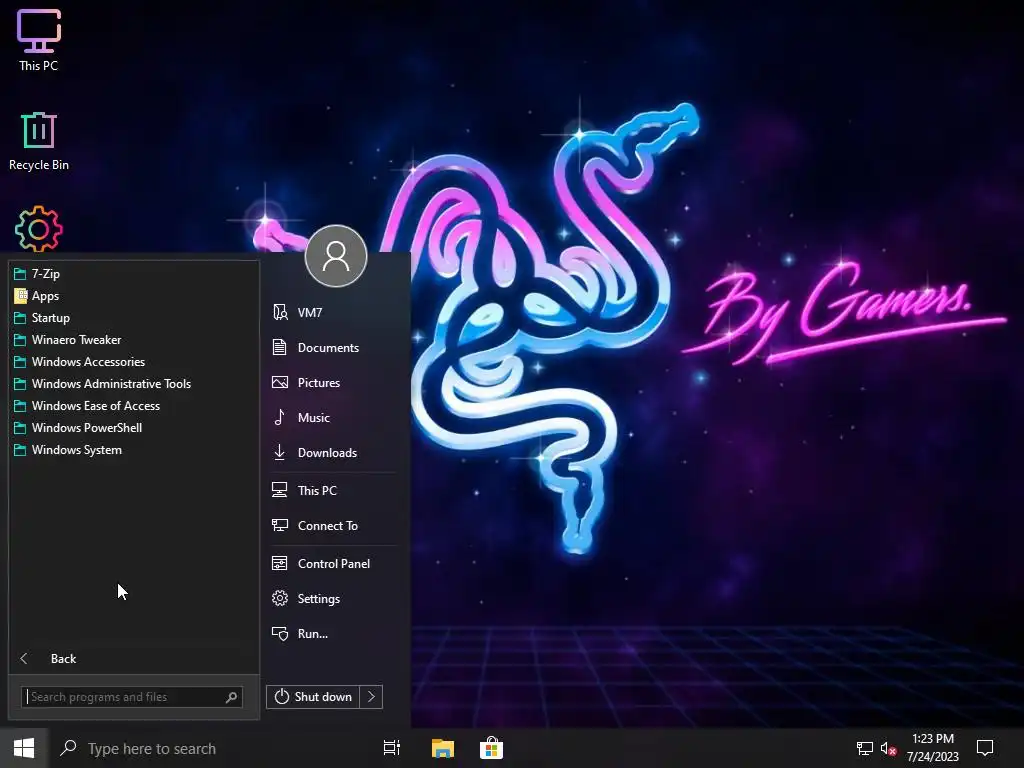Open the Recycle Bin desktop icon

pos(39,141)
